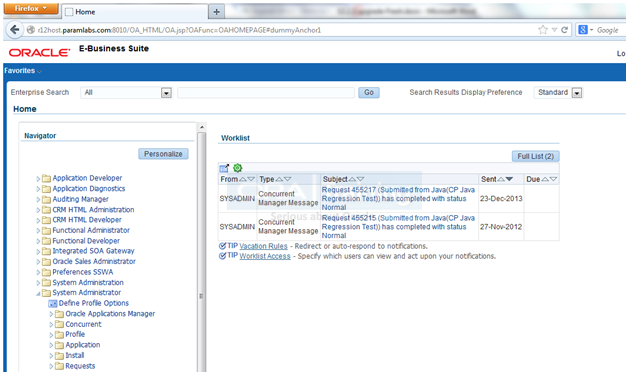The width and height of the screenshot is (628, 374).
Task: Open System Administration responsibility
Action: tap(88, 283)
